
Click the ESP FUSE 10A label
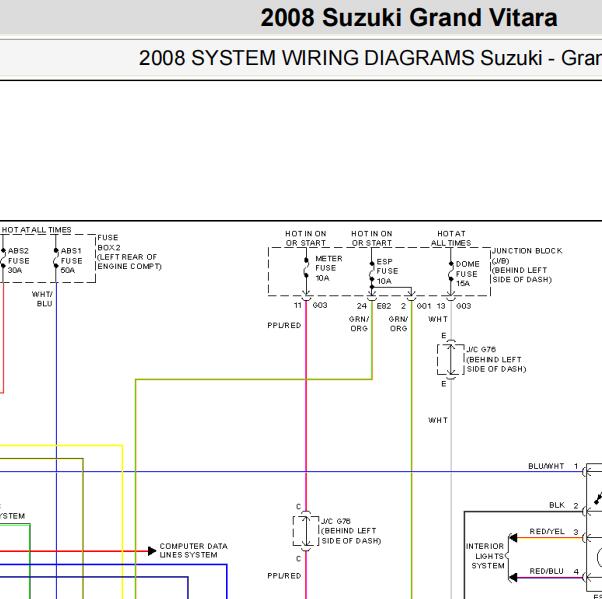coord(387,271)
